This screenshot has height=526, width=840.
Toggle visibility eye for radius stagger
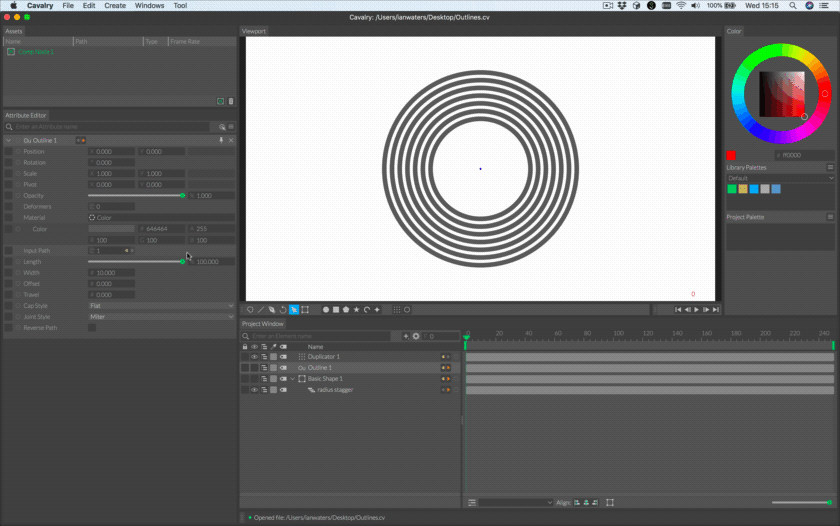(x=254, y=390)
